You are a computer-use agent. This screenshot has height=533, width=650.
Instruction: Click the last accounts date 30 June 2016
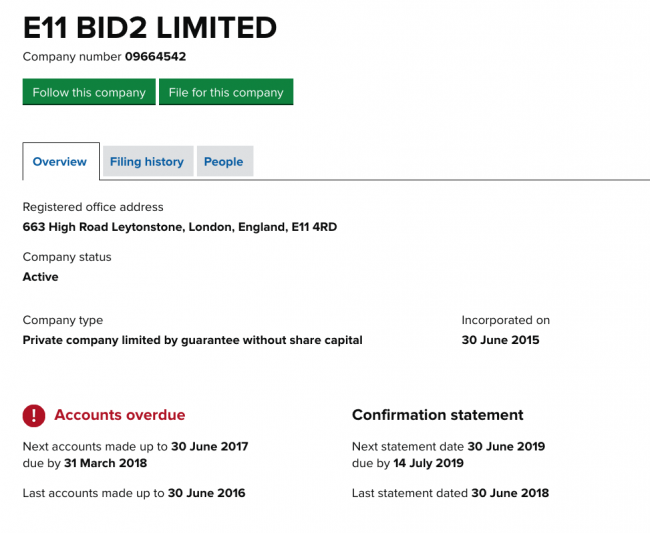tap(206, 493)
